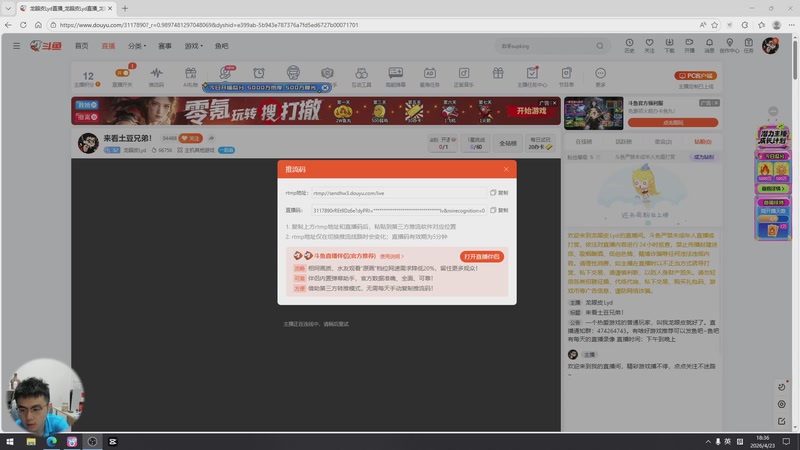The height and width of the screenshot is (450, 800).
Task: Click the streamer avatar beside room title
Action: click(88, 143)
